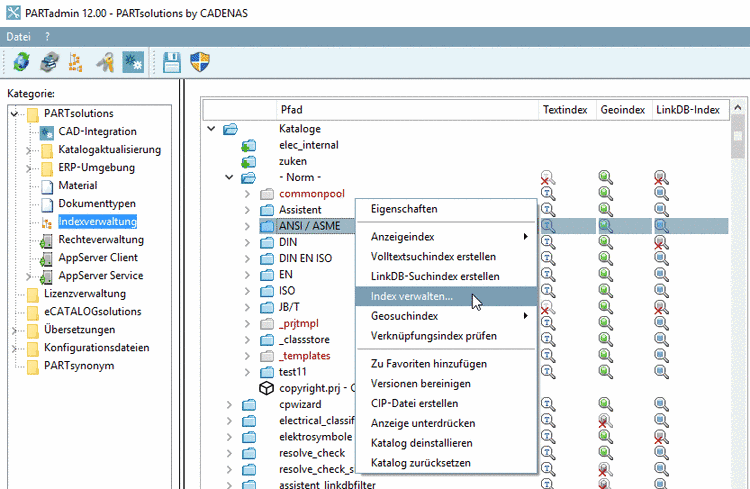Click Geoindex status icon in cpwizard row
This screenshot has width=750, height=489.
click(x=606, y=404)
